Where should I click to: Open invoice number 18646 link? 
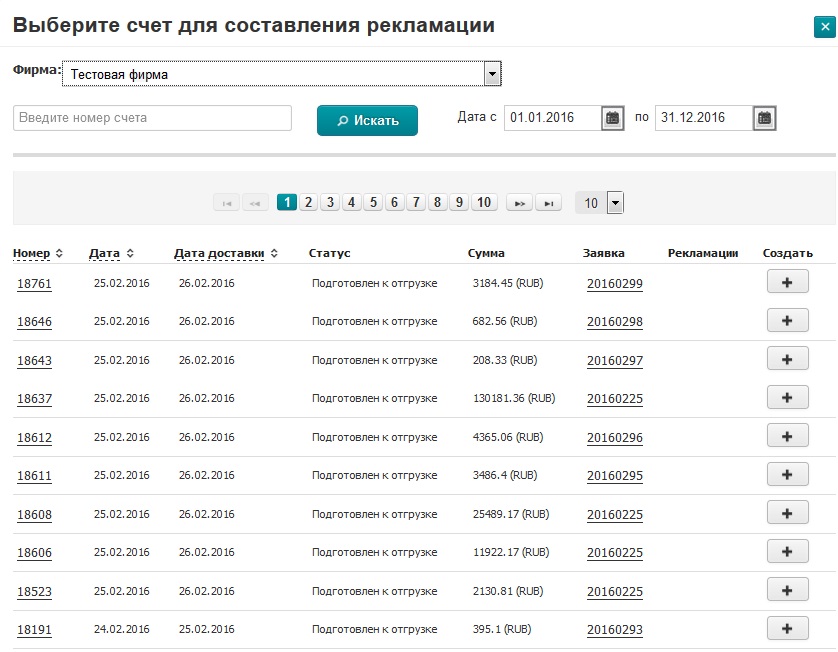[x=34, y=322]
